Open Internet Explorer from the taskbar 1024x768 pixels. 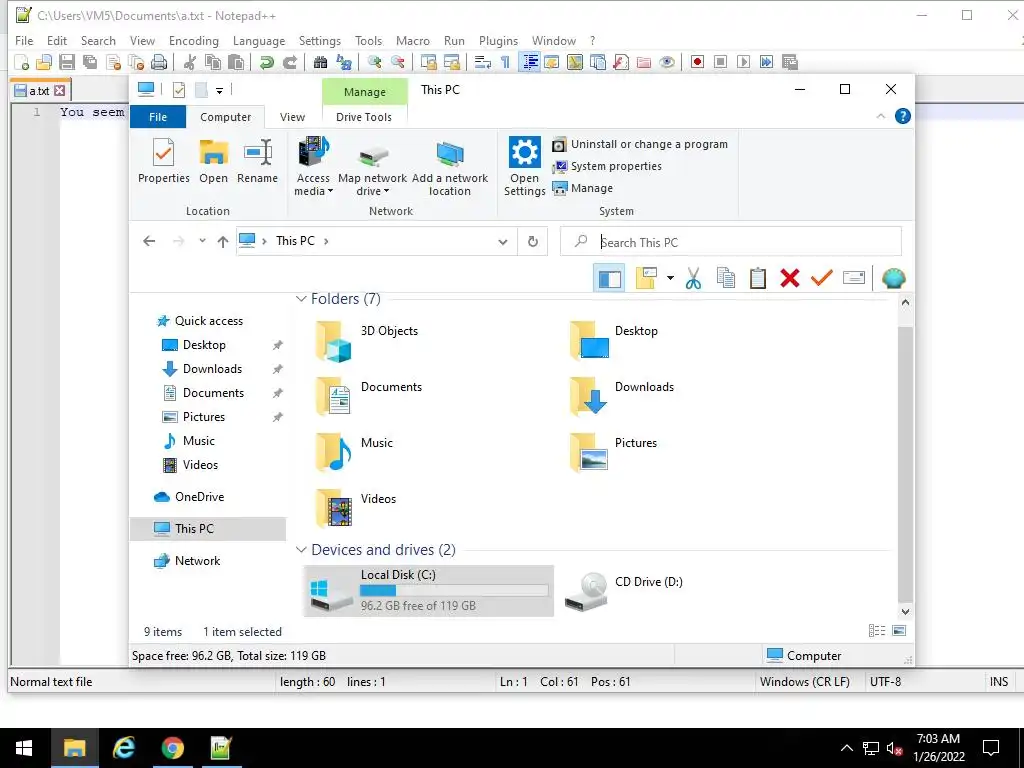[x=123, y=748]
